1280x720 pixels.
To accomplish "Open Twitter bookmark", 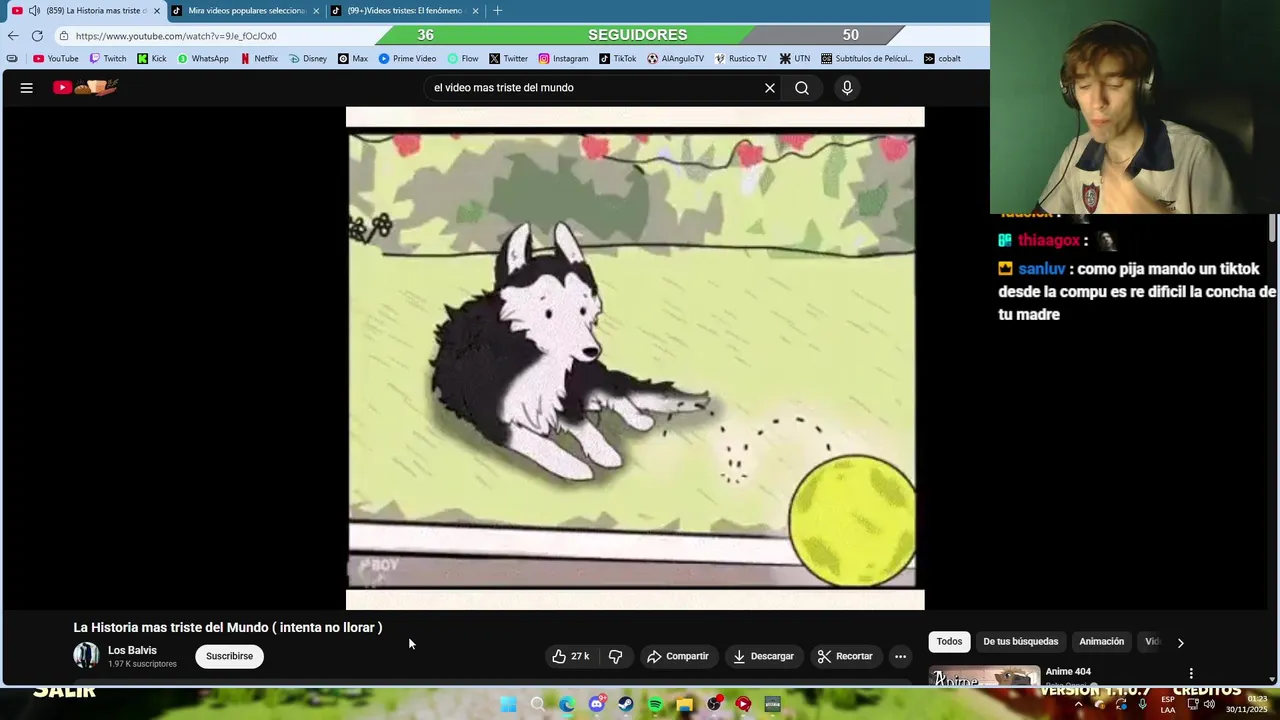I will (508, 59).
